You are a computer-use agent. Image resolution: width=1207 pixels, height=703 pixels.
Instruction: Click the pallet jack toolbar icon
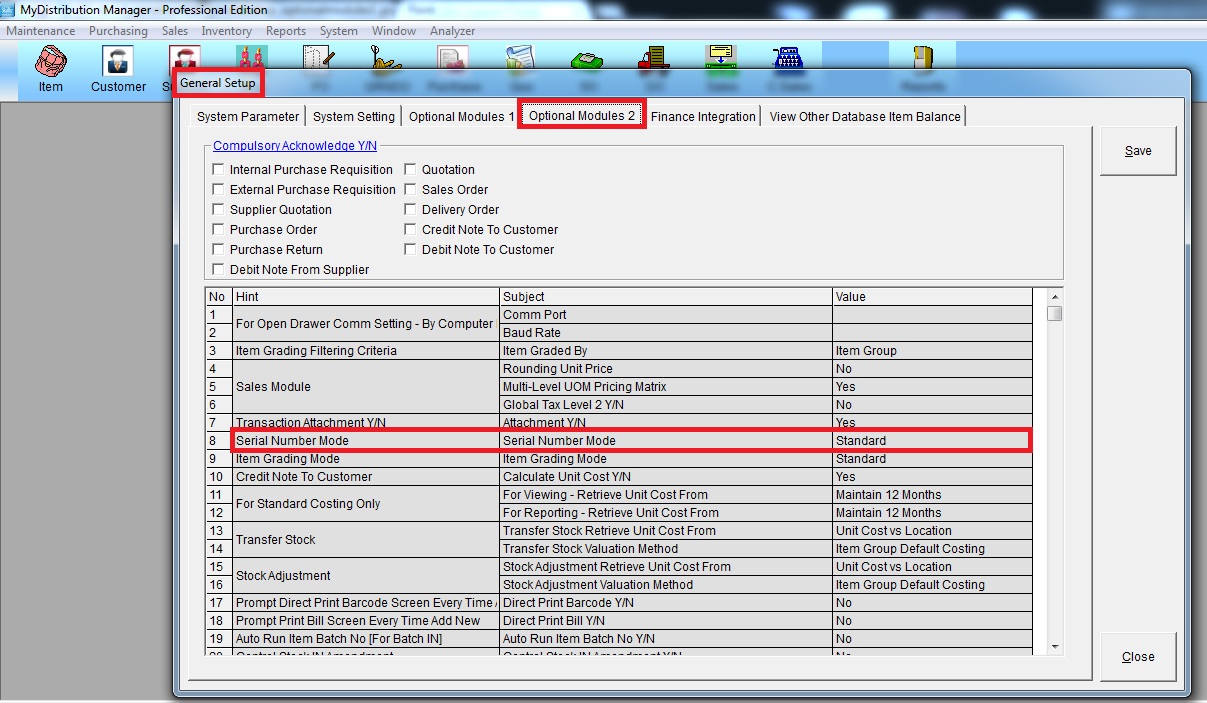pyautogui.click(x=384, y=58)
